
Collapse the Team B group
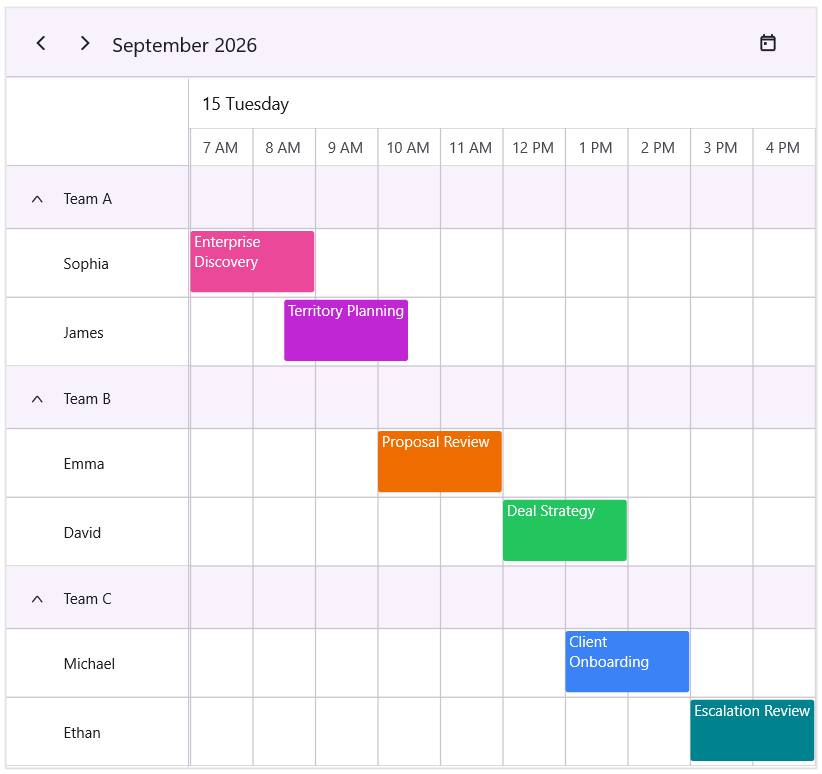click(x=37, y=399)
